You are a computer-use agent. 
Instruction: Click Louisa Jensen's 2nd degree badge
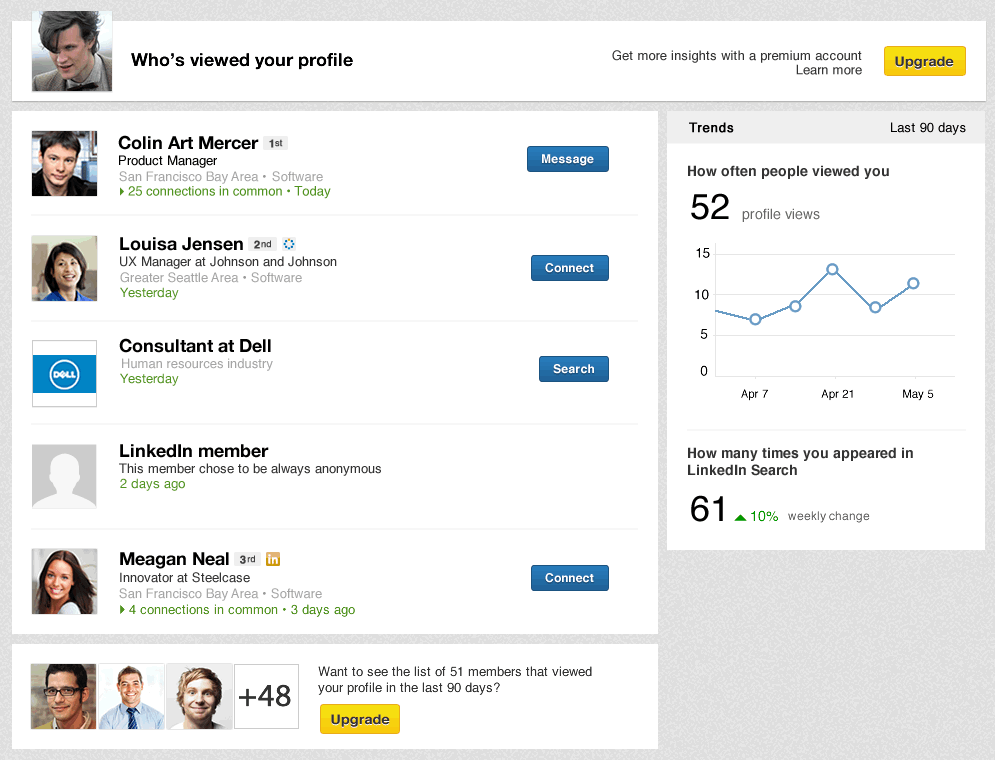[262, 243]
